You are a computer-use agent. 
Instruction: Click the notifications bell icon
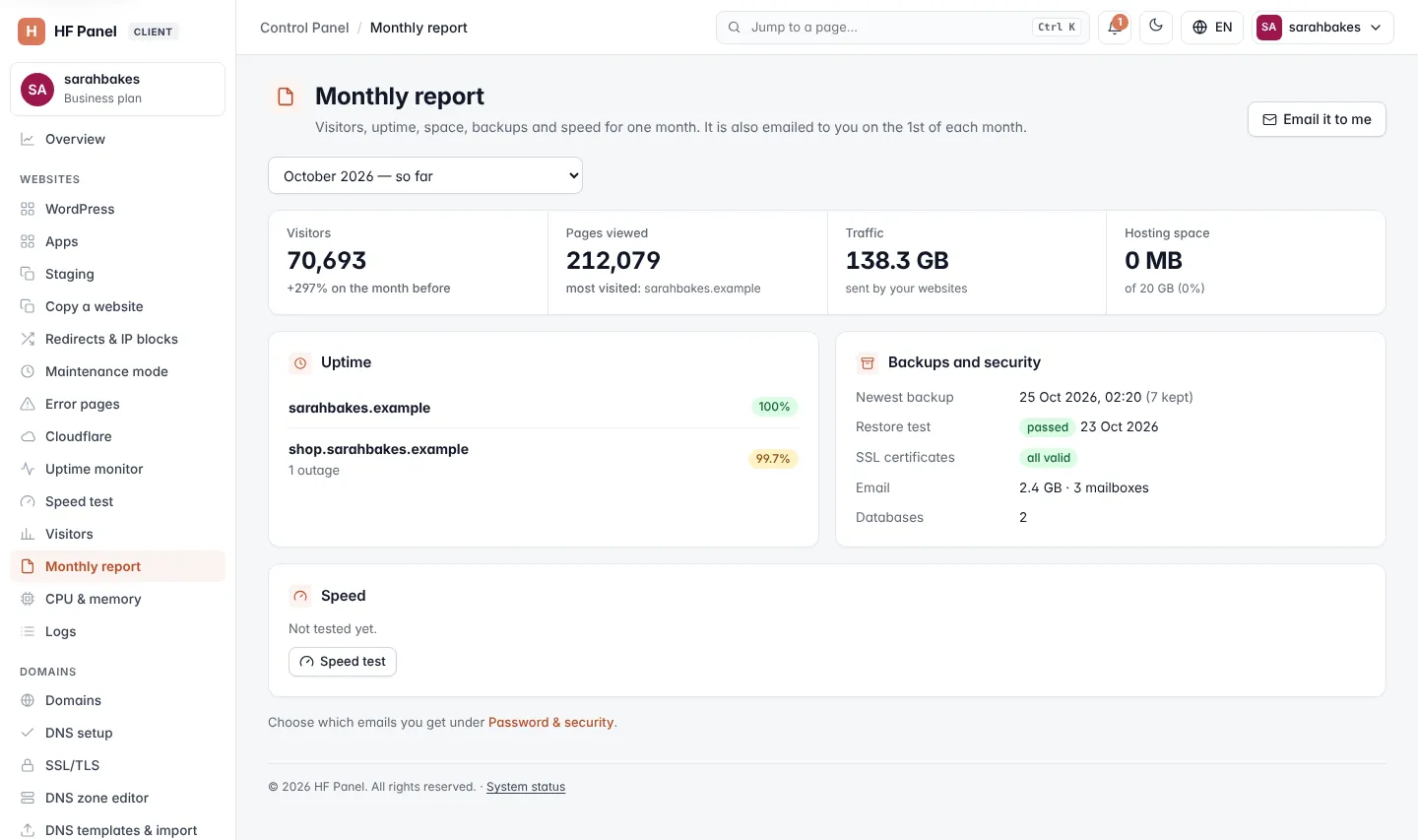[1115, 28]
